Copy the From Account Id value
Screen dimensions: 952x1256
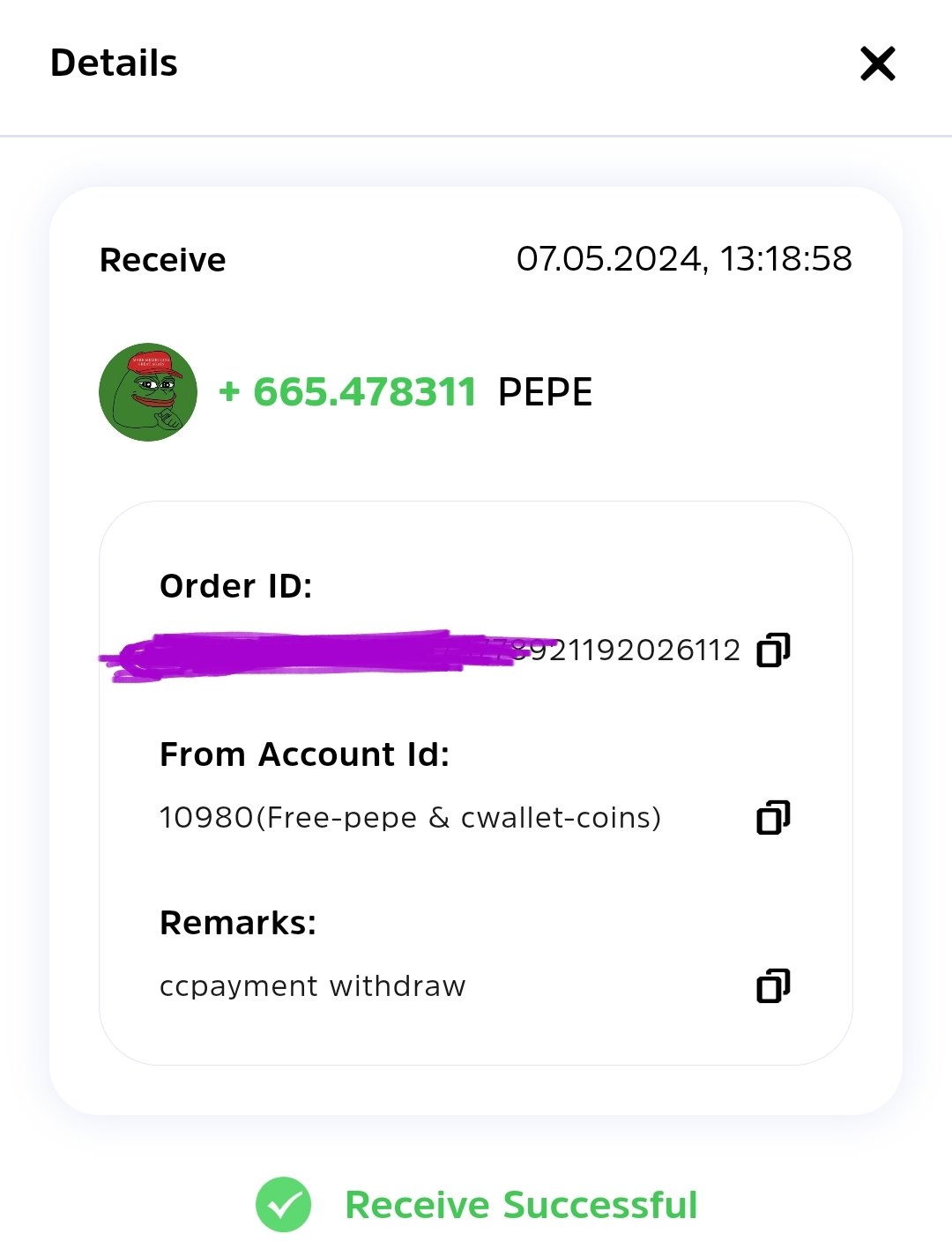[773, 818]
